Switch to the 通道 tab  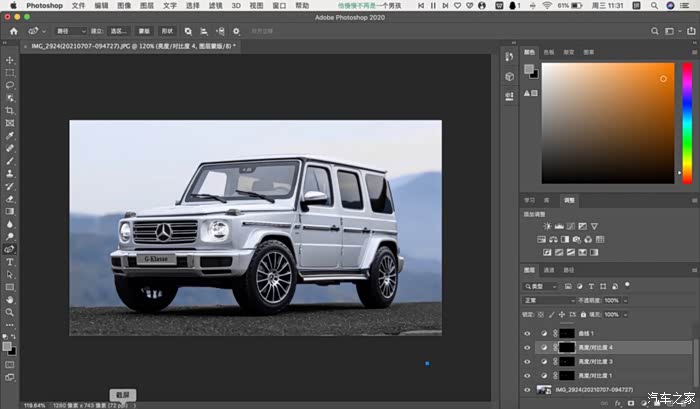point(549,270)
